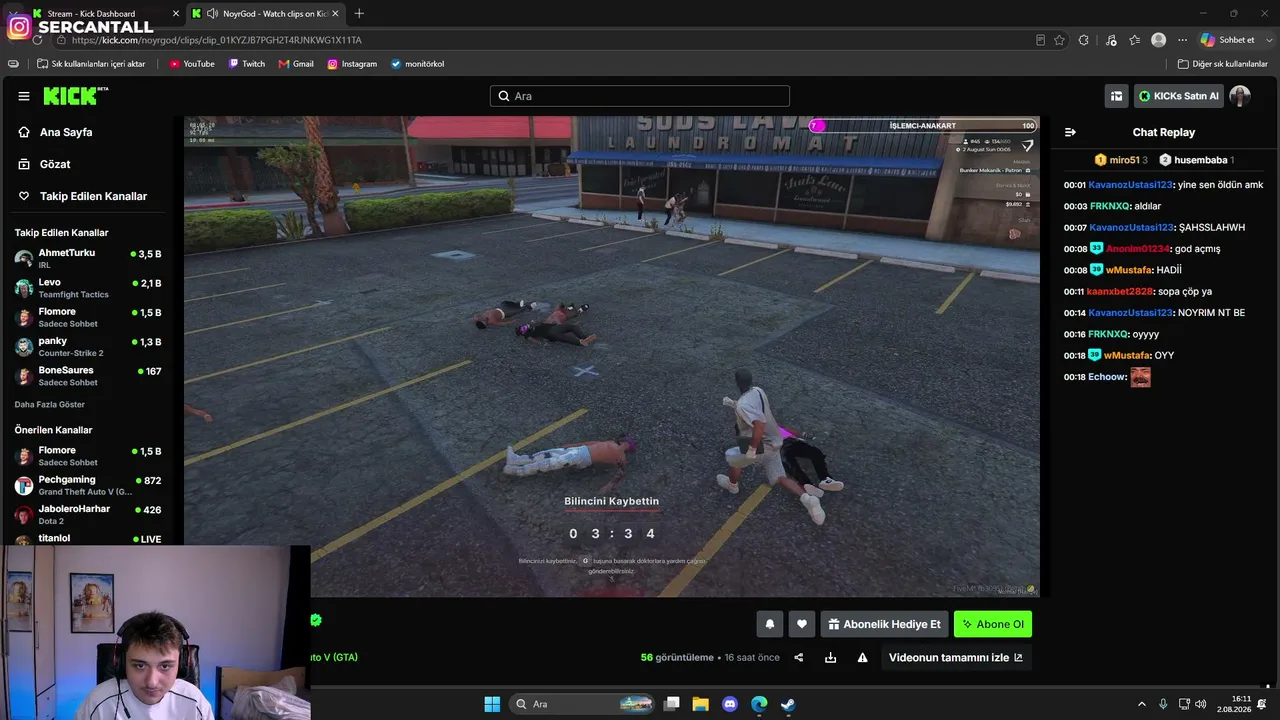Image resolution: width=1280 pixels, height=720 pixels.
Task: Open the user profile avatar menu
Action: coord(1240,96)
